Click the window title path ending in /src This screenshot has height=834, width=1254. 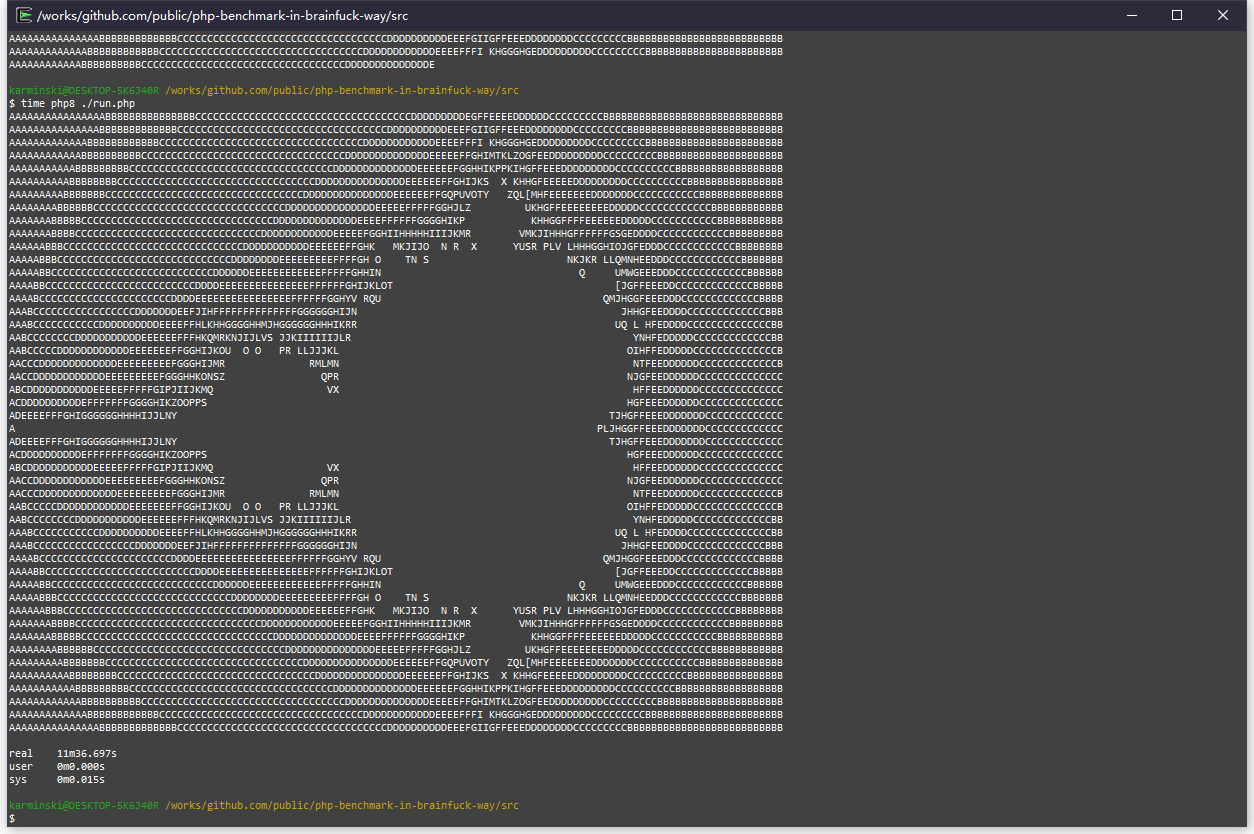point(222,16)
